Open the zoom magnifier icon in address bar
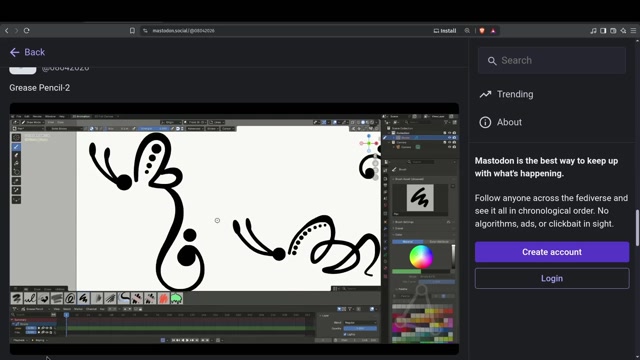The width and height of the screenshot is (640, 360). 467,31
